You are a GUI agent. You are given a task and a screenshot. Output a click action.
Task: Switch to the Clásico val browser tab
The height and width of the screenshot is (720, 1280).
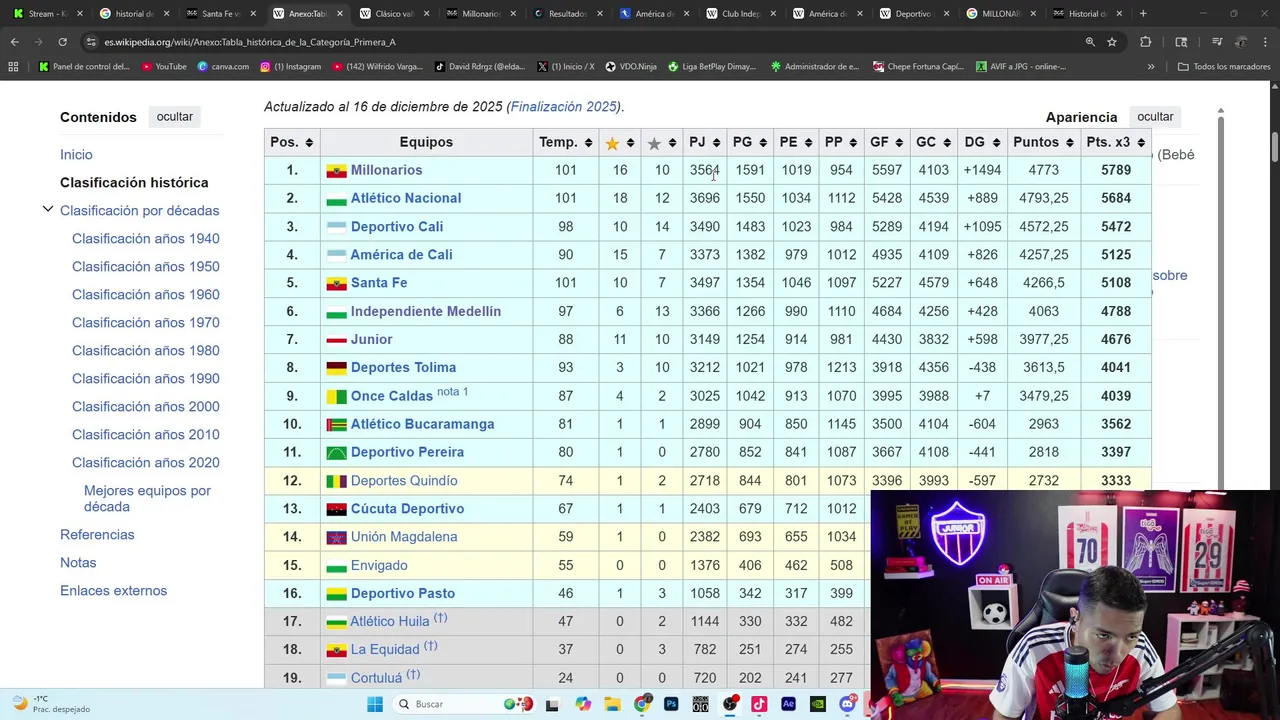(x=393, y=14)
